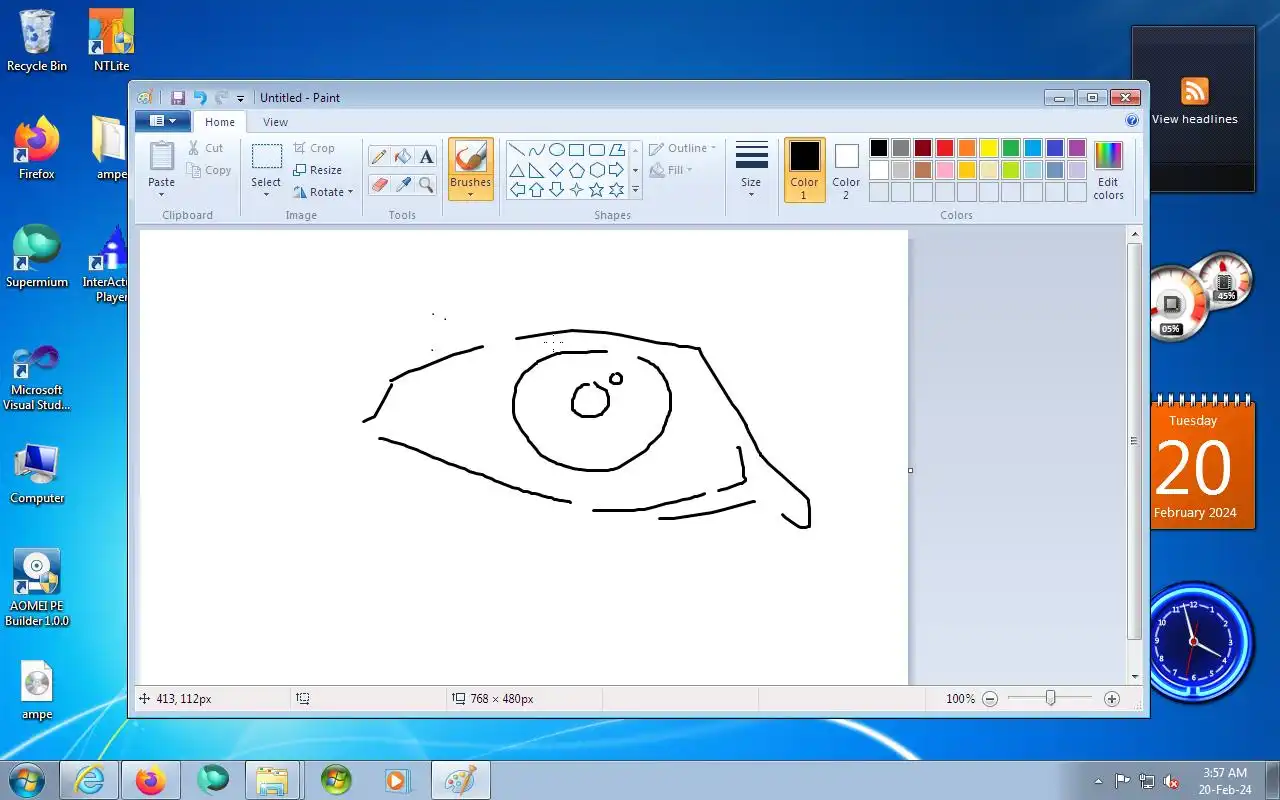
Task: Click the volume speaker tray icon
Action: [x=1171, y=781]
